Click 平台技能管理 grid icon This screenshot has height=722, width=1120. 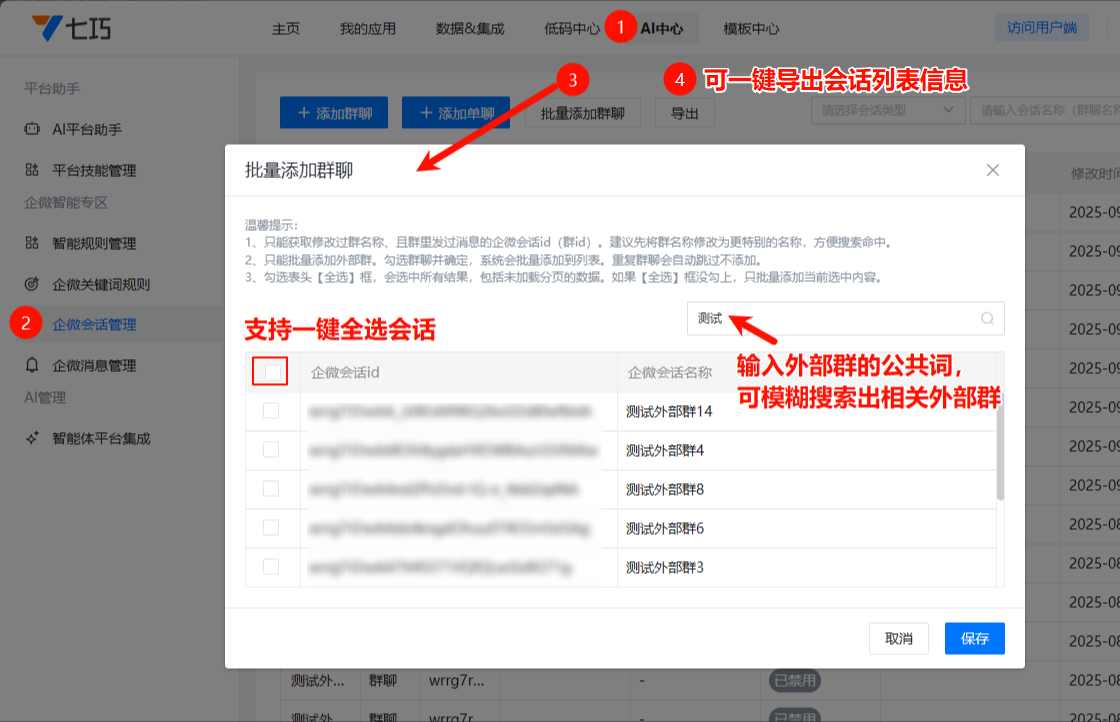point(32,170)
